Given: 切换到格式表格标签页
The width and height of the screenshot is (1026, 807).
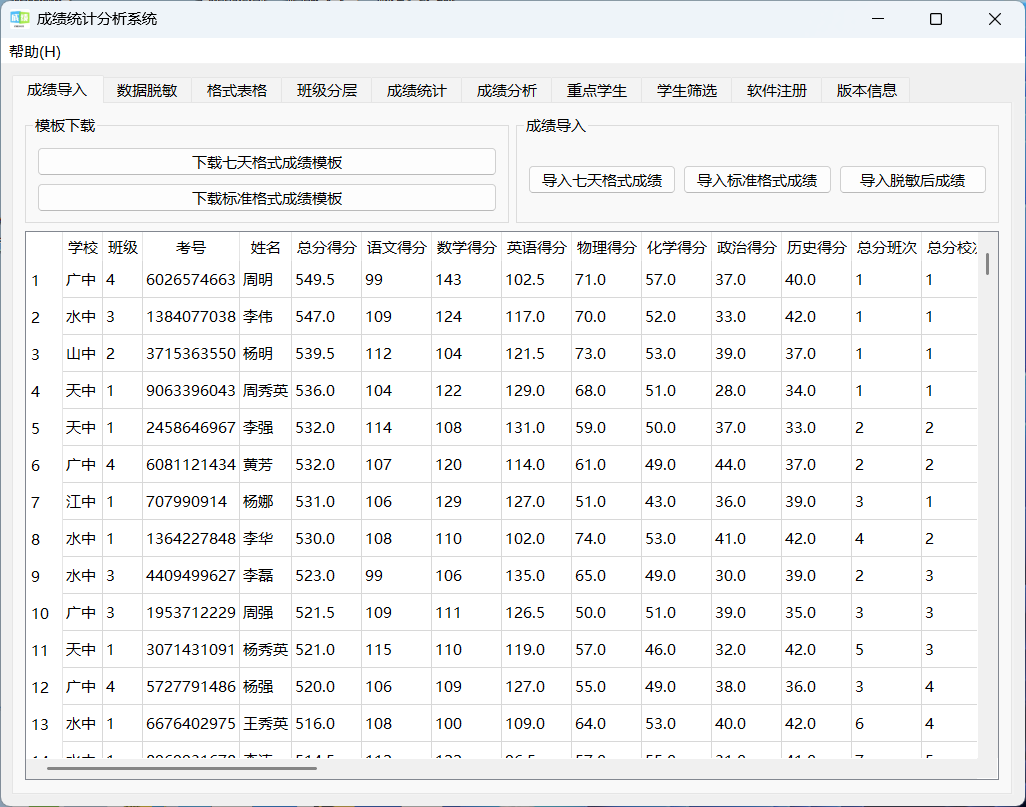Looking at the screenshot, I should [x=234, y=89].
